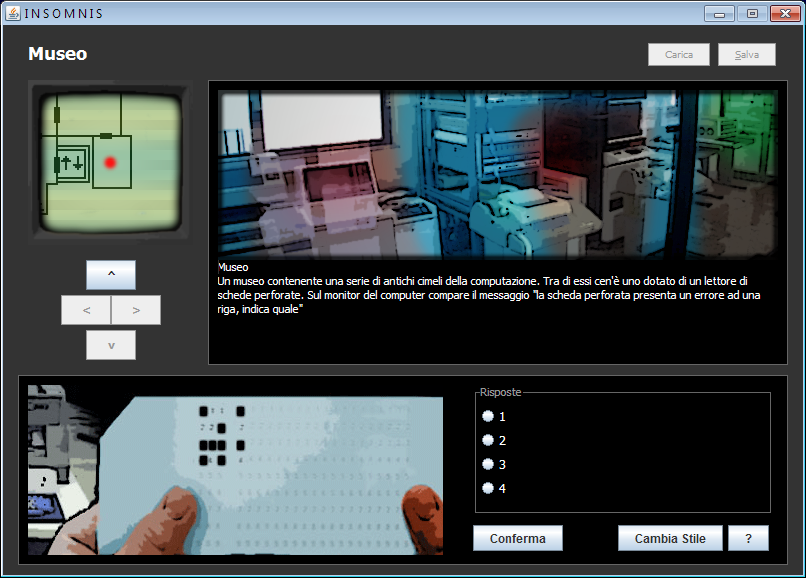Save the game with Salva
Screen dimensions: 806x578
(x=746, y=55)
